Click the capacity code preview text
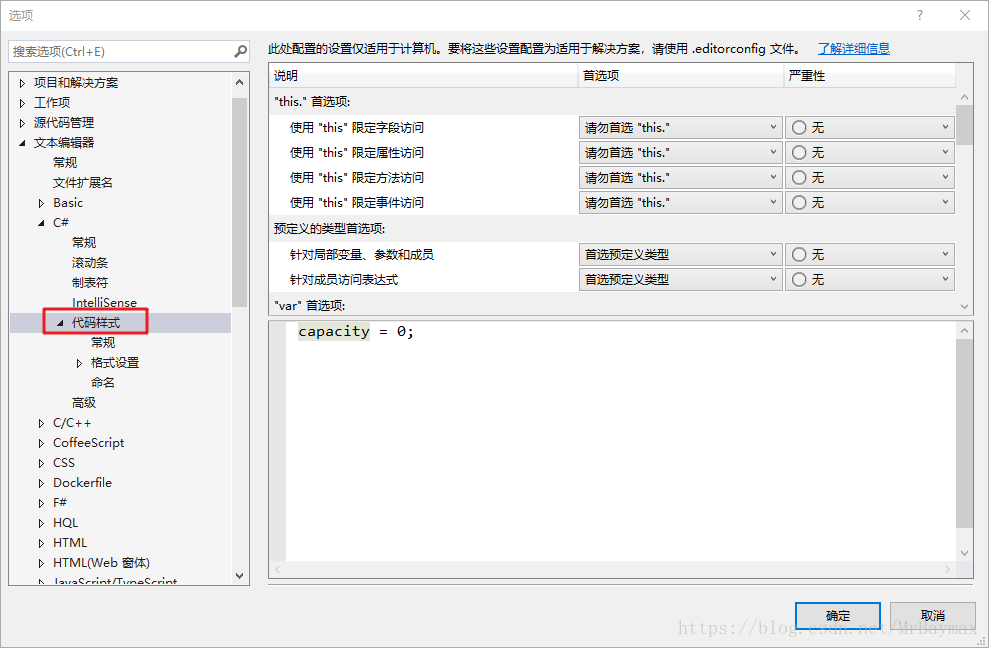The width and height of the screenshot is (989, 648). pos(334,331)
